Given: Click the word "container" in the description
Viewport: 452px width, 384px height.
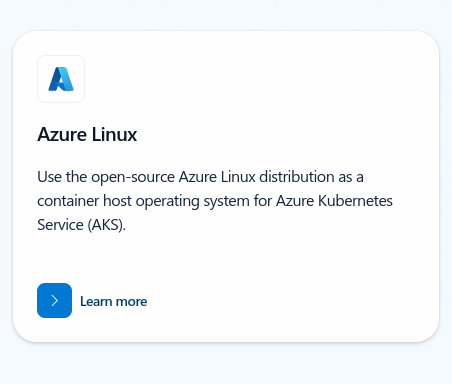Looking at the screenshot, I should tap(68, 201).
